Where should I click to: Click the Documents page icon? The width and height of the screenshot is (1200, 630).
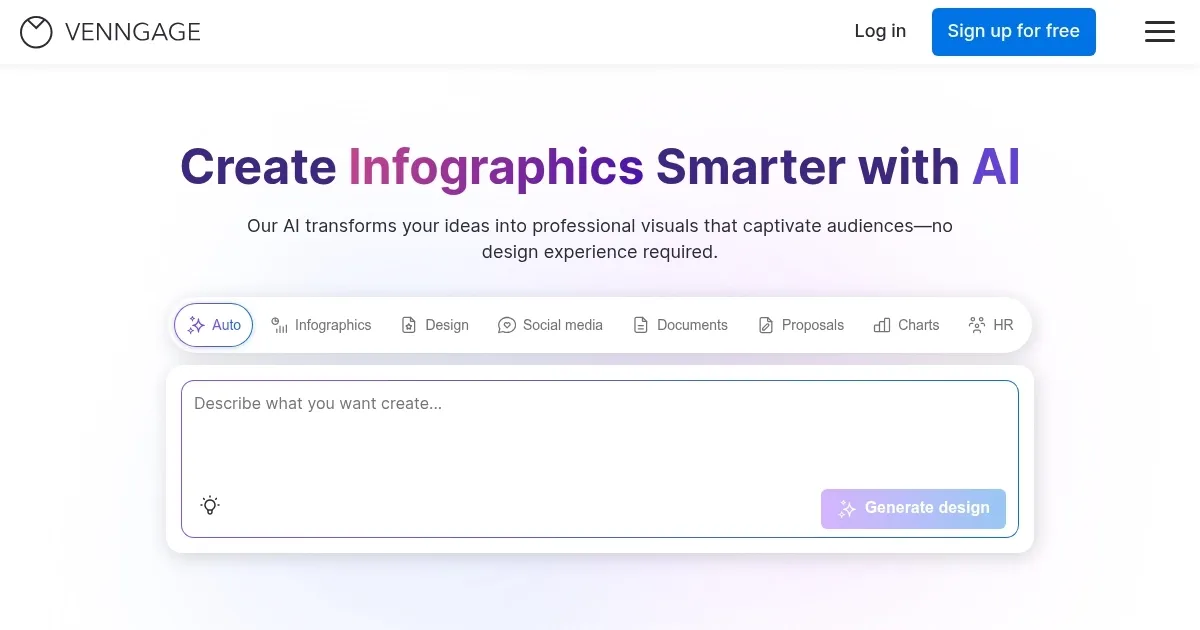pos(640,325)
